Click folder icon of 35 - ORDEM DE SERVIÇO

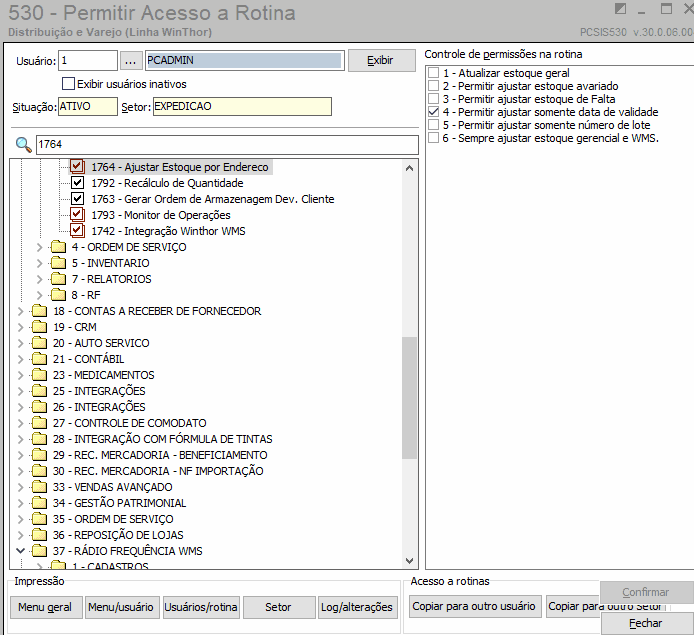[39, 519]
